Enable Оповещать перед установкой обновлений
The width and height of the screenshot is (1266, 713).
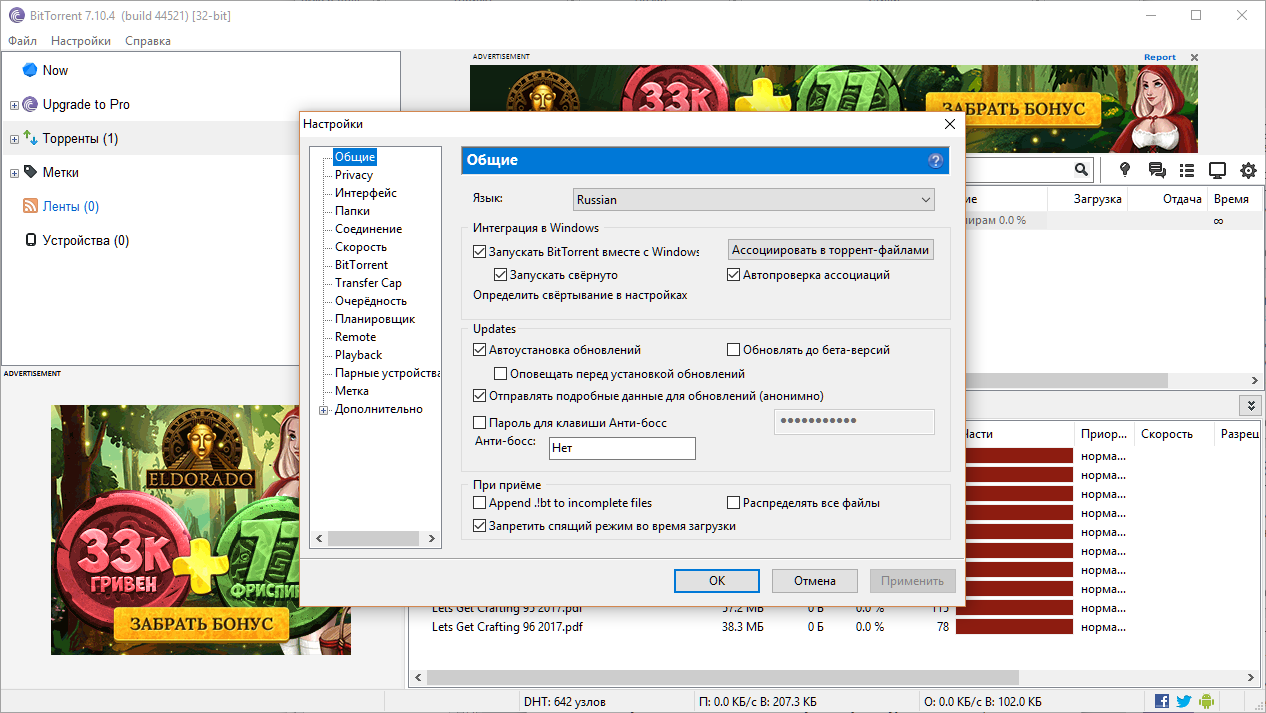pyautogui.click(x=501, y=374)
